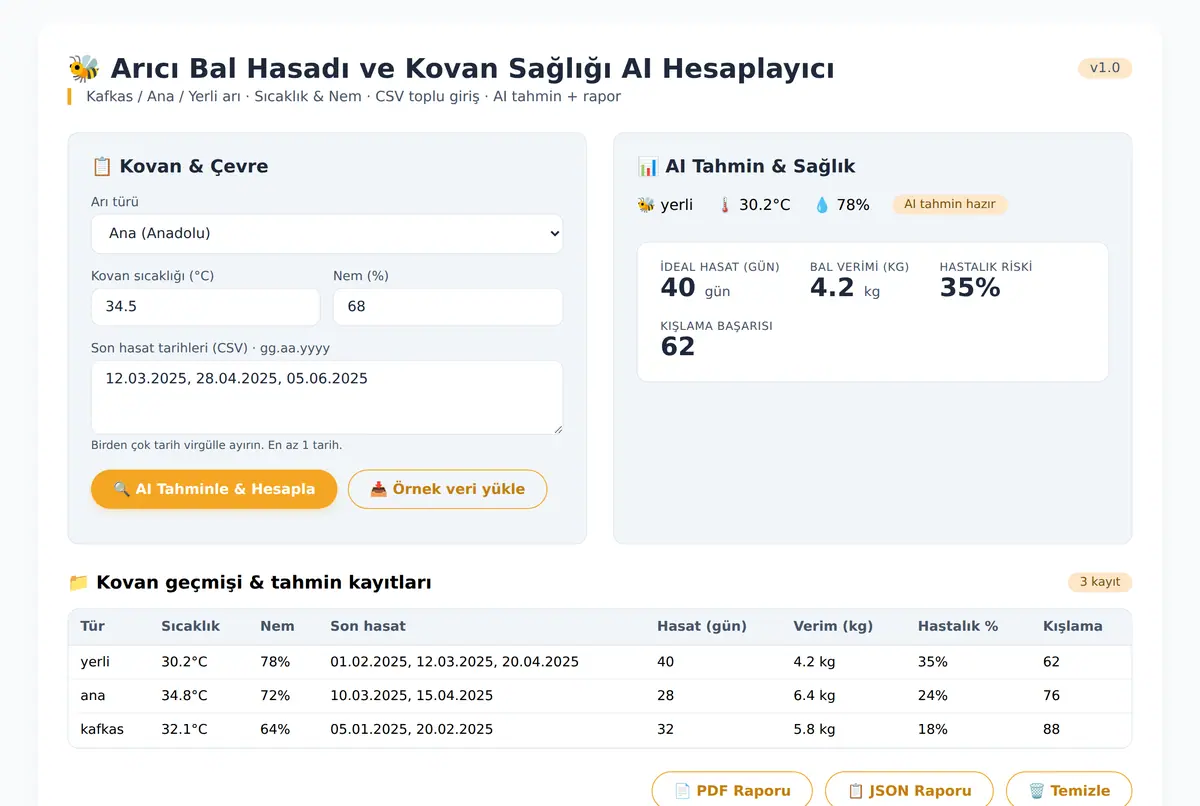Image resolution: width=1200 pixels, height=806 pixels.
Task: Click the Son hasat column header
Action: click(368, 626)
